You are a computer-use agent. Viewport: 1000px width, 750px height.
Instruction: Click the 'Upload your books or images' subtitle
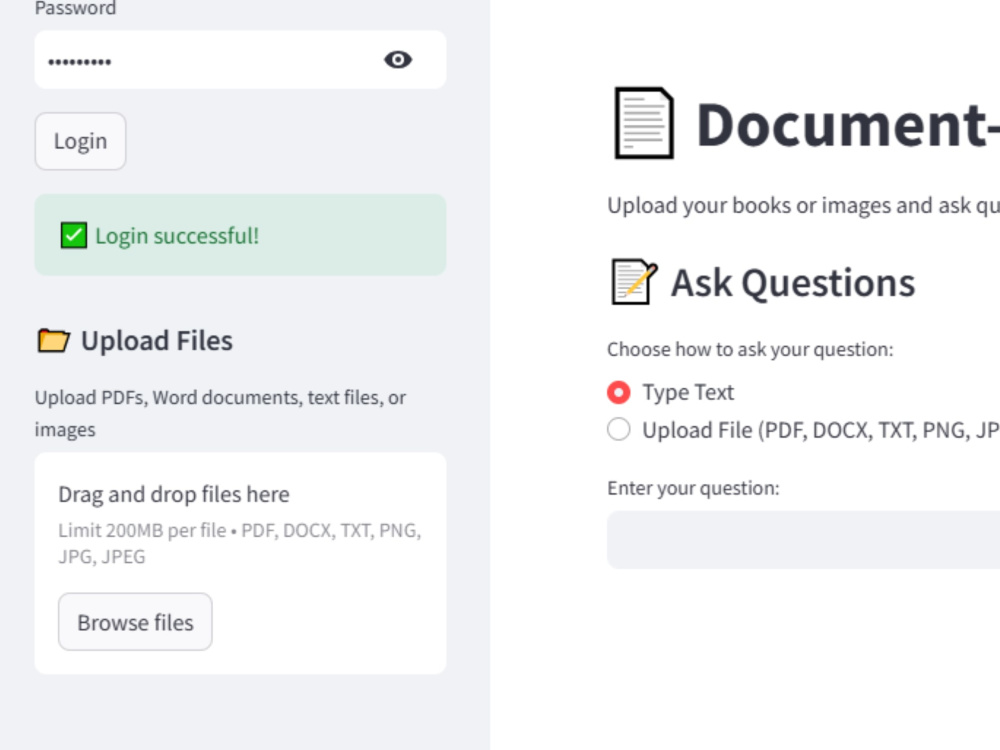pyautogui.click(x=804, y=205)
